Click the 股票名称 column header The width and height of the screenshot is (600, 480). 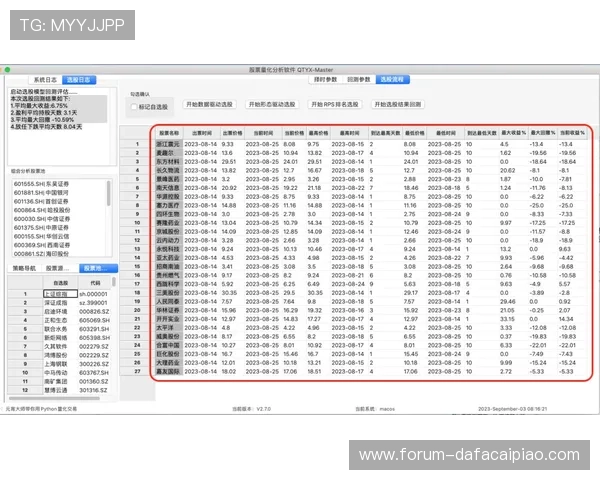click(168, 133)
